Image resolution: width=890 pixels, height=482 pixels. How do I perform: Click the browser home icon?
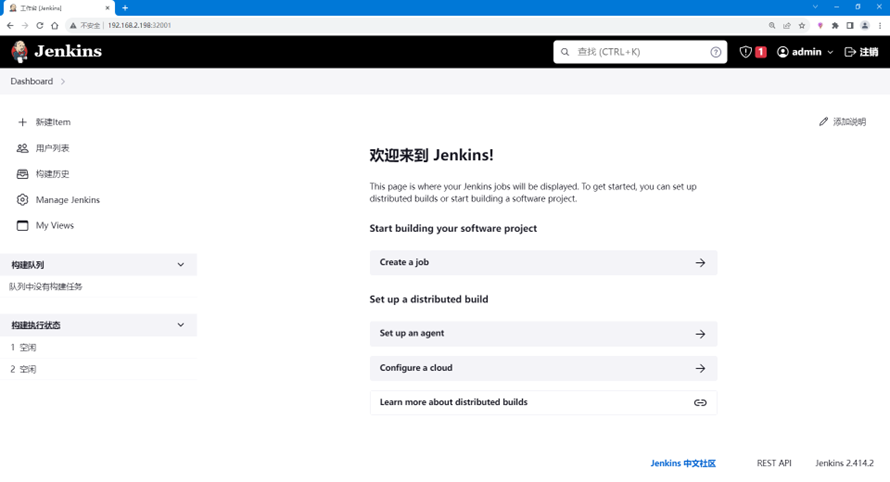coord(54,26)
